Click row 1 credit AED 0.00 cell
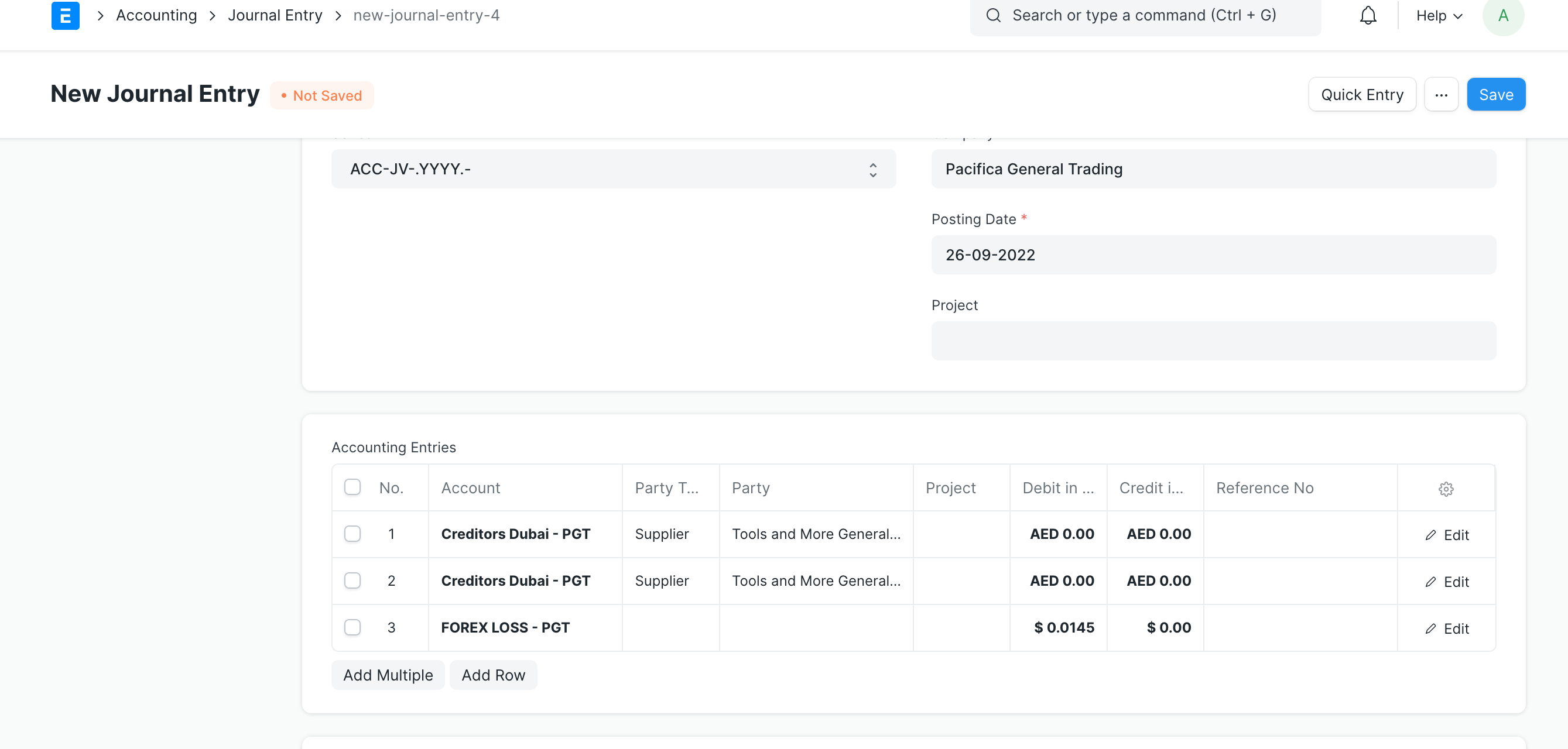 pos(1155,534)
